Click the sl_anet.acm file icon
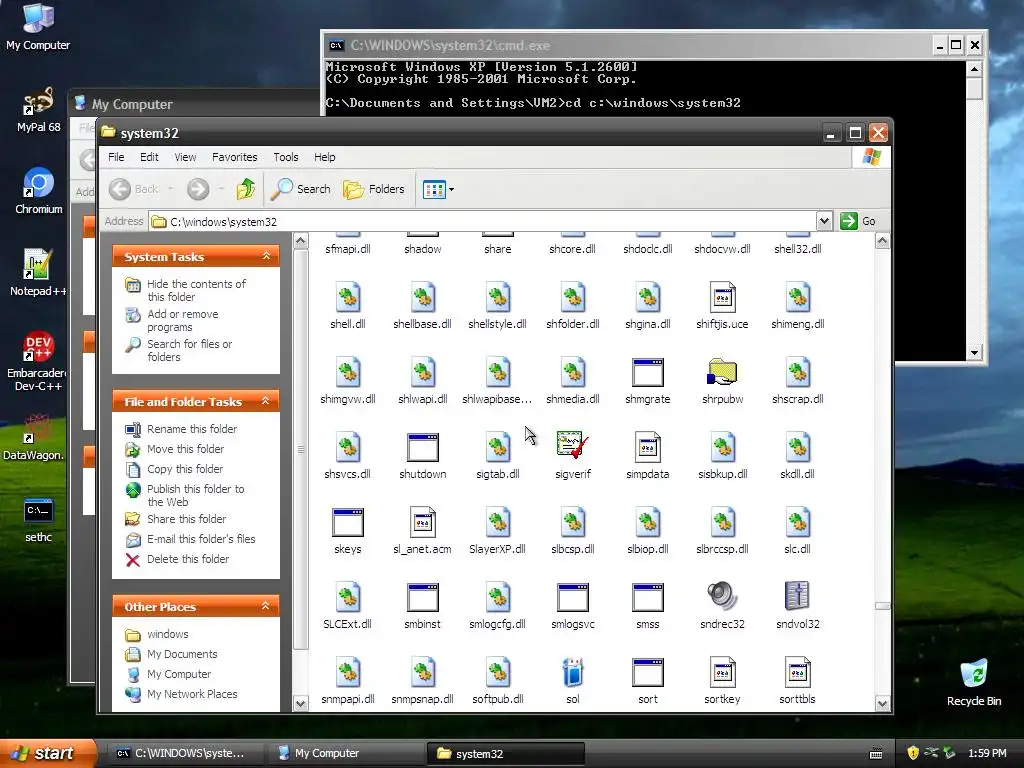Screen dimensions: 1024x768 click(x=423, y=522)
